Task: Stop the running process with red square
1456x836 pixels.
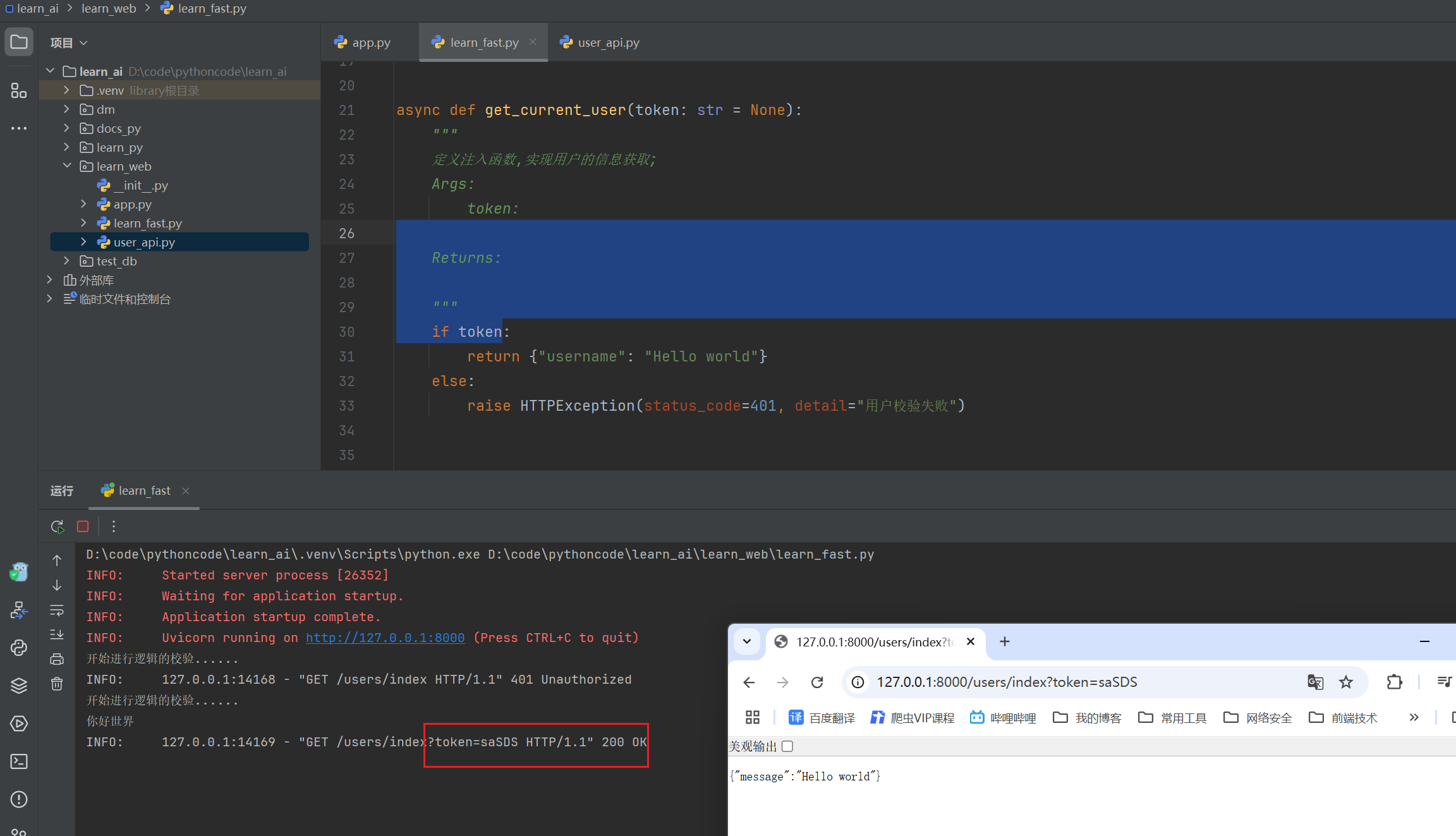Action: (x=83, y=526)
